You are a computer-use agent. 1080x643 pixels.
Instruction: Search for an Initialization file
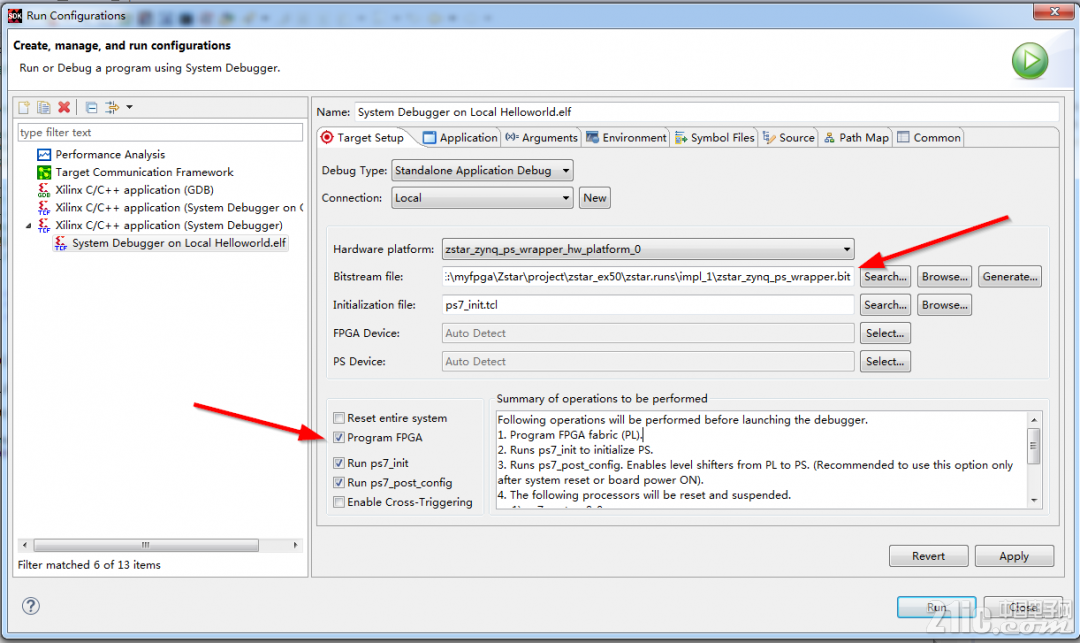coord(885,305)
